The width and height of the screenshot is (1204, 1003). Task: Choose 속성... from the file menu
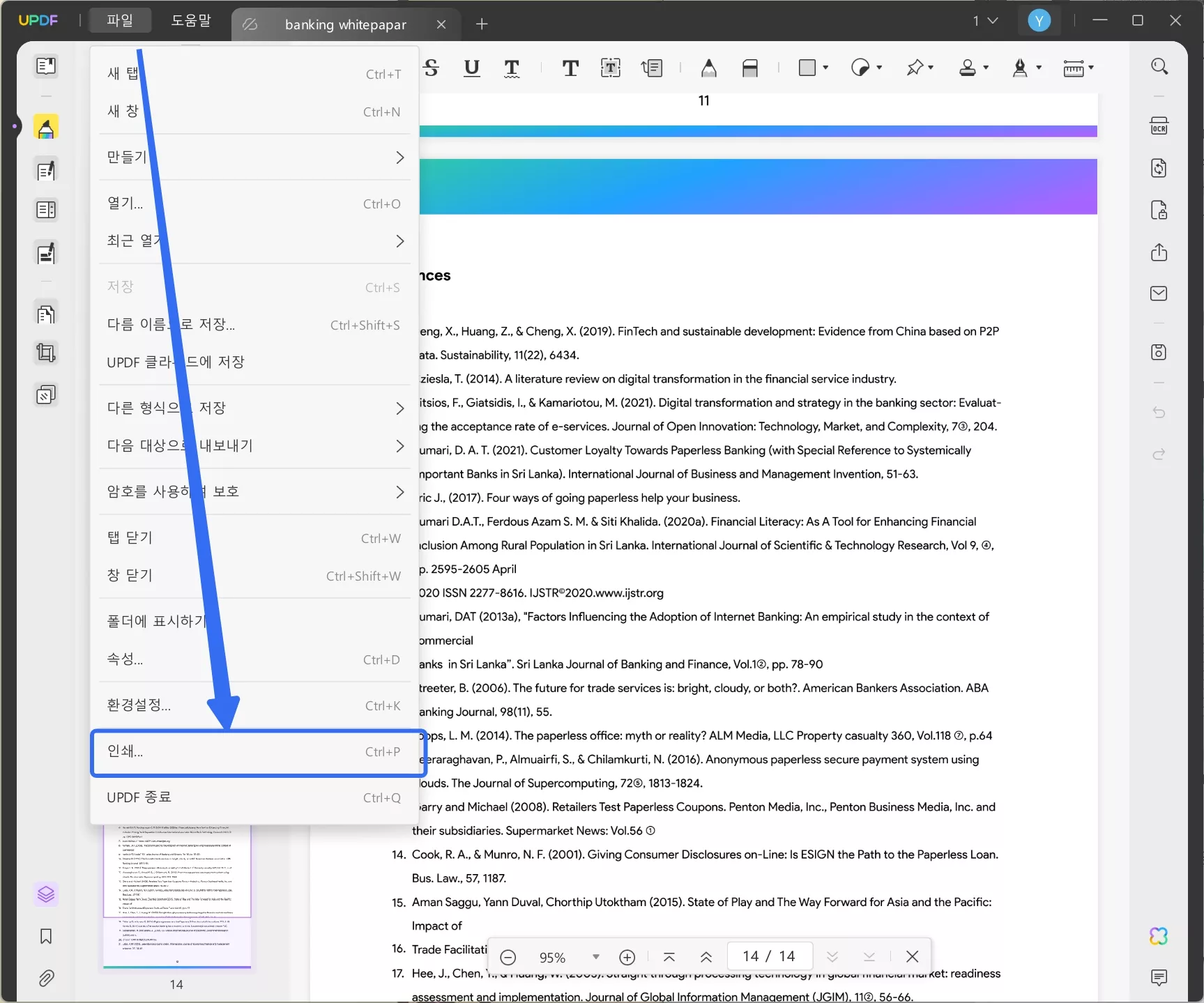(254, 659)
